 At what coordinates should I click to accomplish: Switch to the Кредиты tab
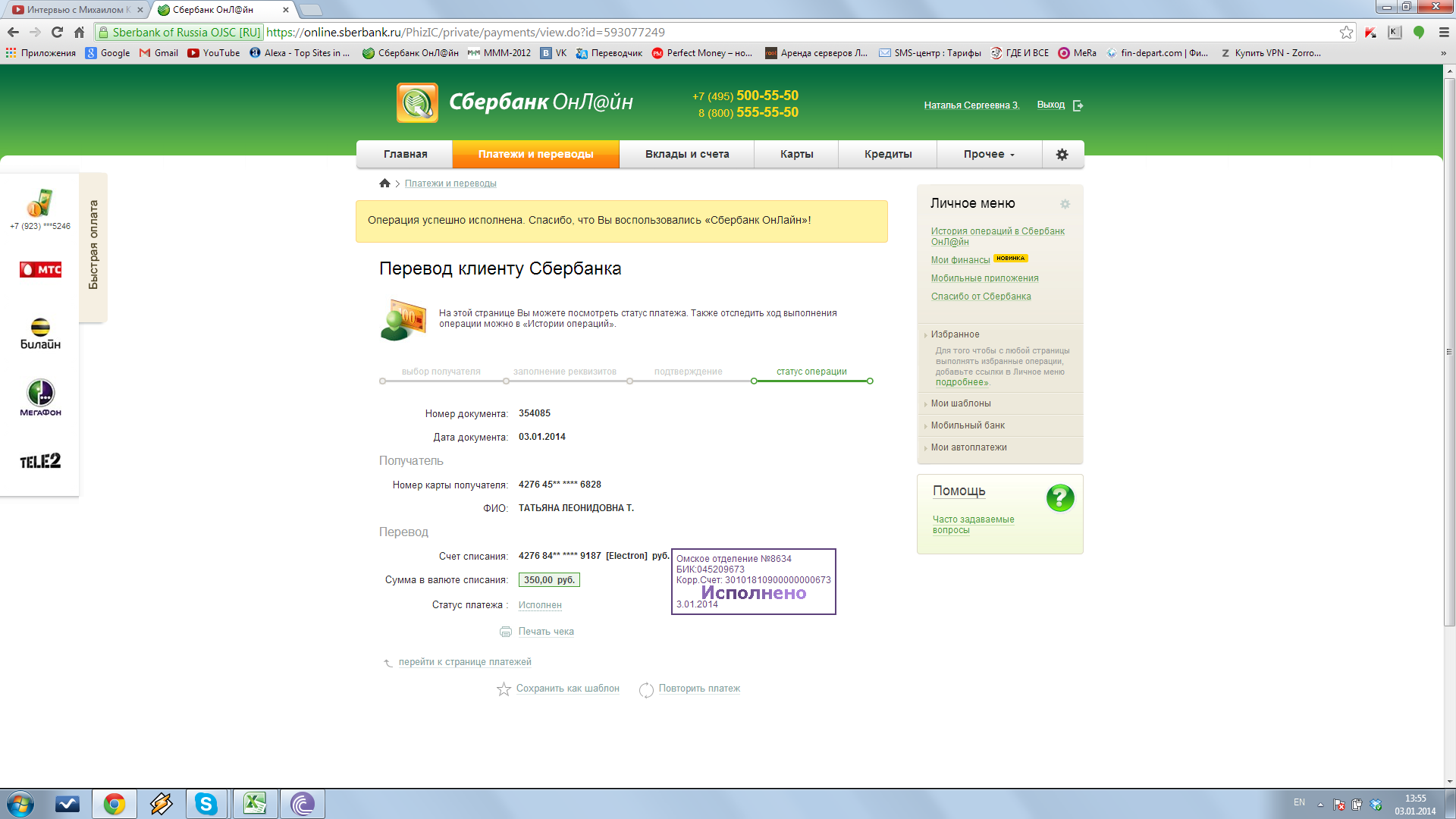(888, 154)
